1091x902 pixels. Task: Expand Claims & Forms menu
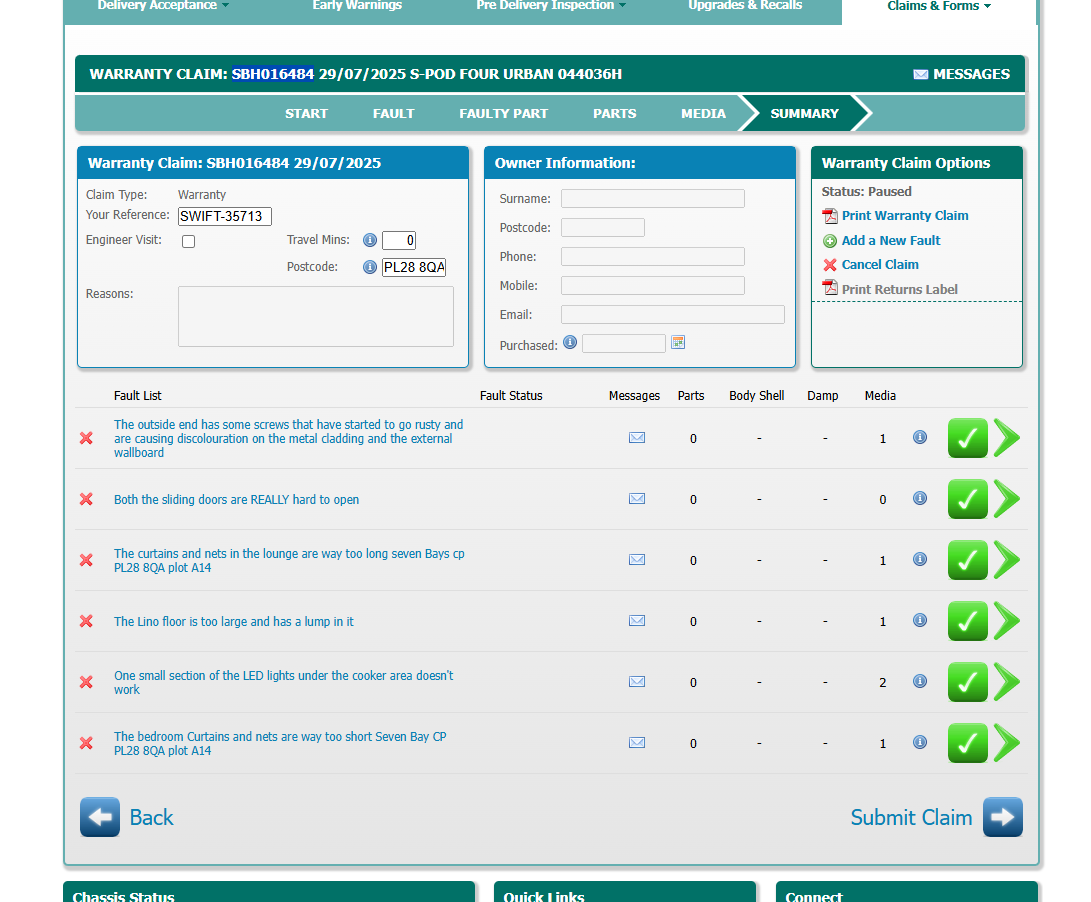point(939,6)
